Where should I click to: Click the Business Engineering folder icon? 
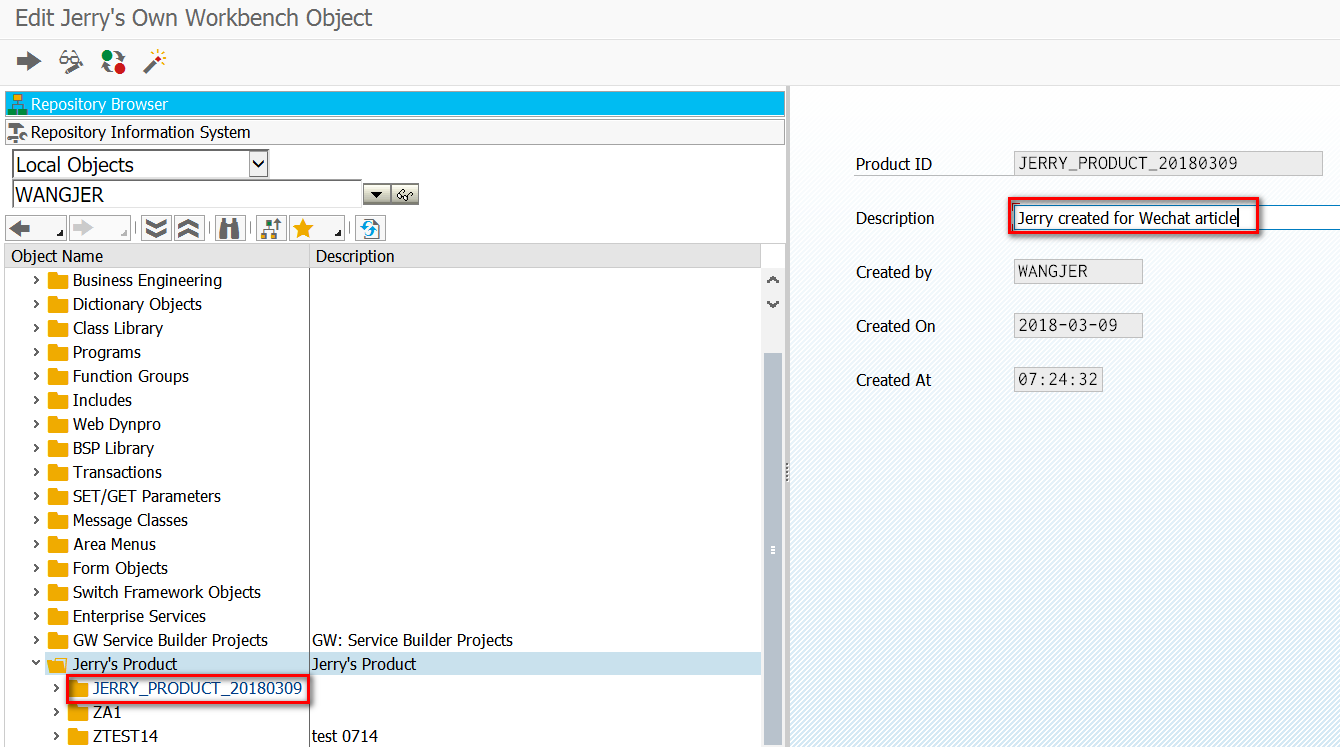click(x=58, y=280)
